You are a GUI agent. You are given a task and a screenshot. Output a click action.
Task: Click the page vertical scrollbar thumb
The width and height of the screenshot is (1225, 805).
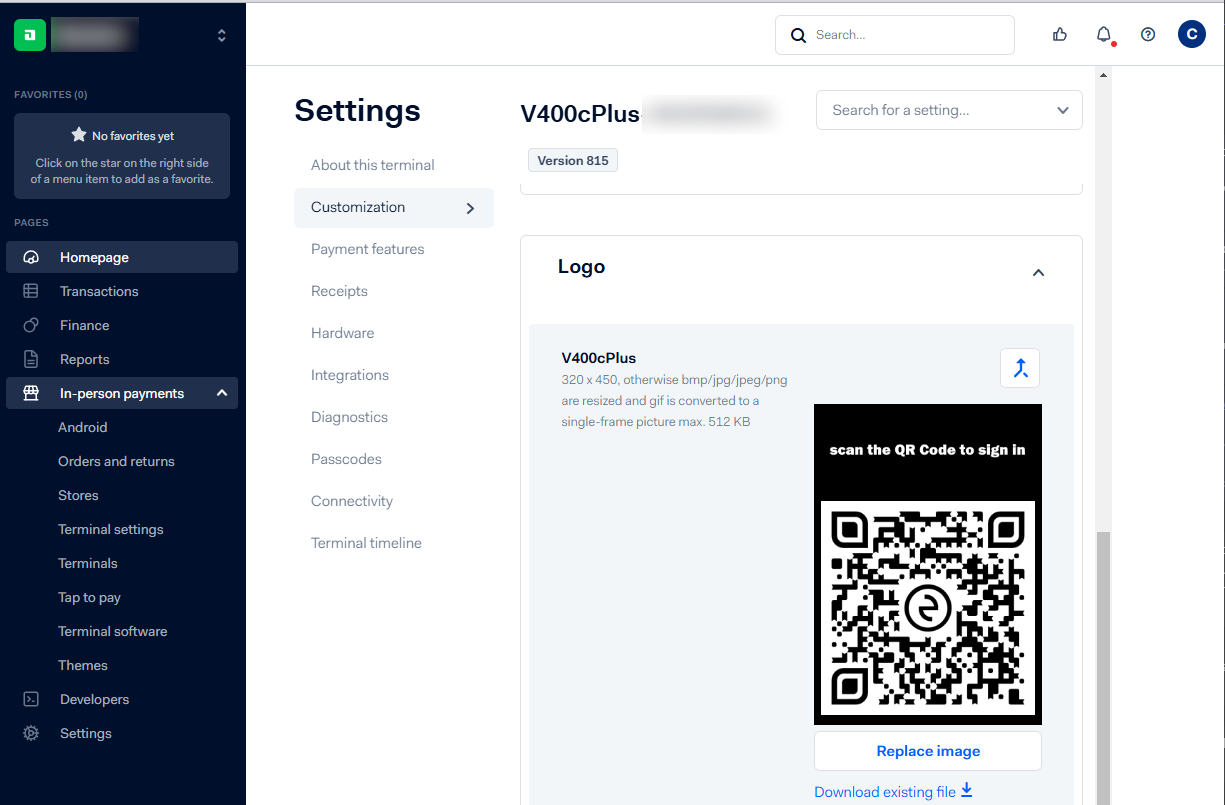pyautogui.click(x=1104, y=668)
